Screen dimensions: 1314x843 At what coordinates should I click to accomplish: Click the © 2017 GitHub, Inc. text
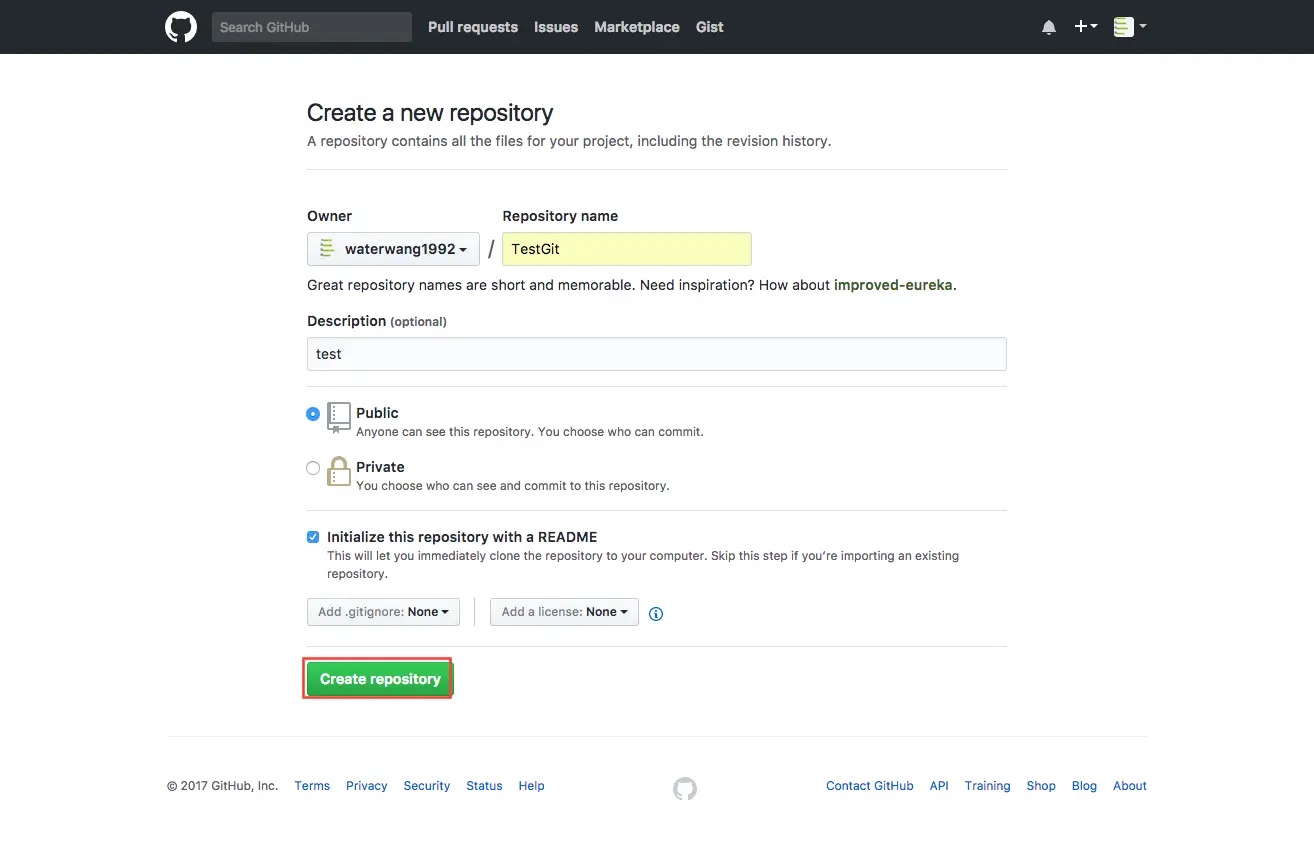click(223, 786)
